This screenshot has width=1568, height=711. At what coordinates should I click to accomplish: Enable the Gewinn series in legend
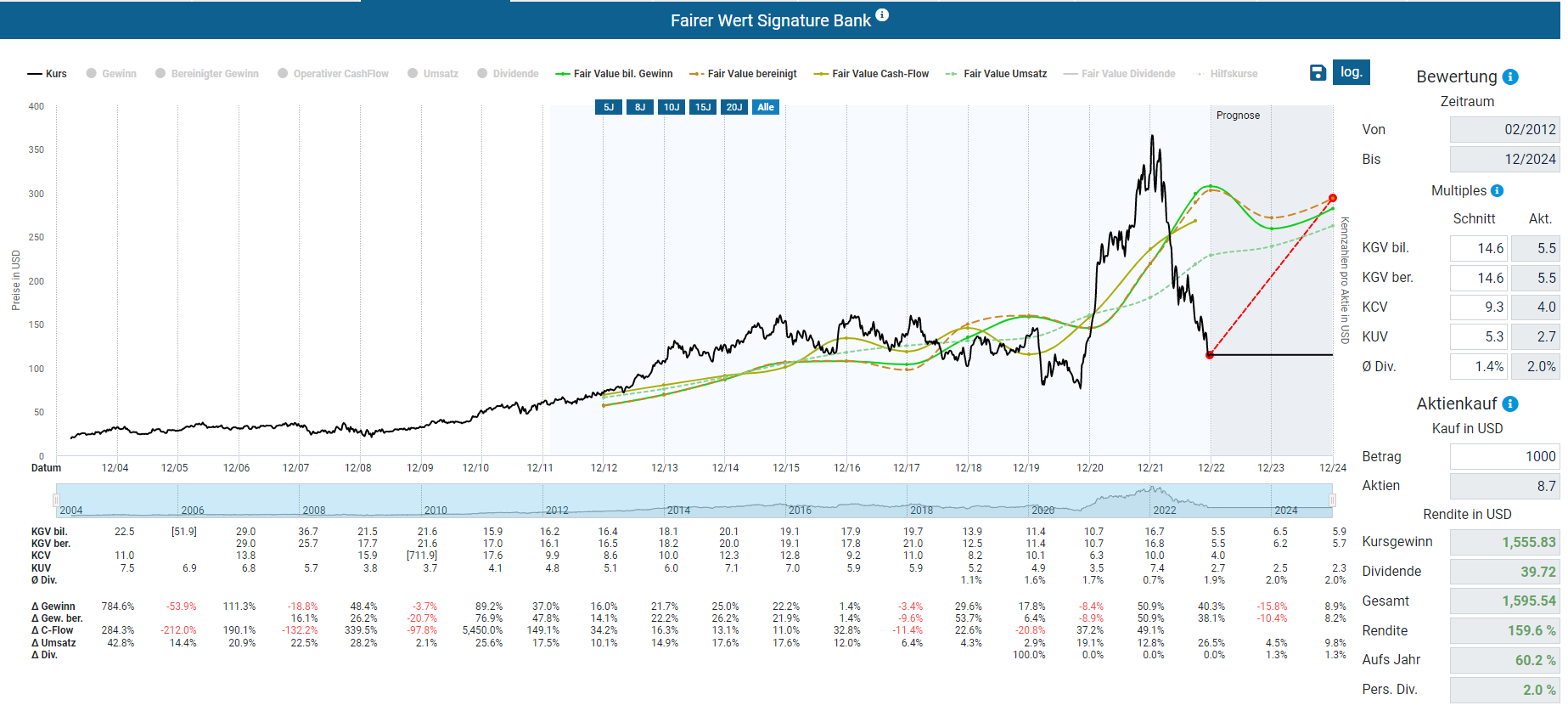coord(111,74)
